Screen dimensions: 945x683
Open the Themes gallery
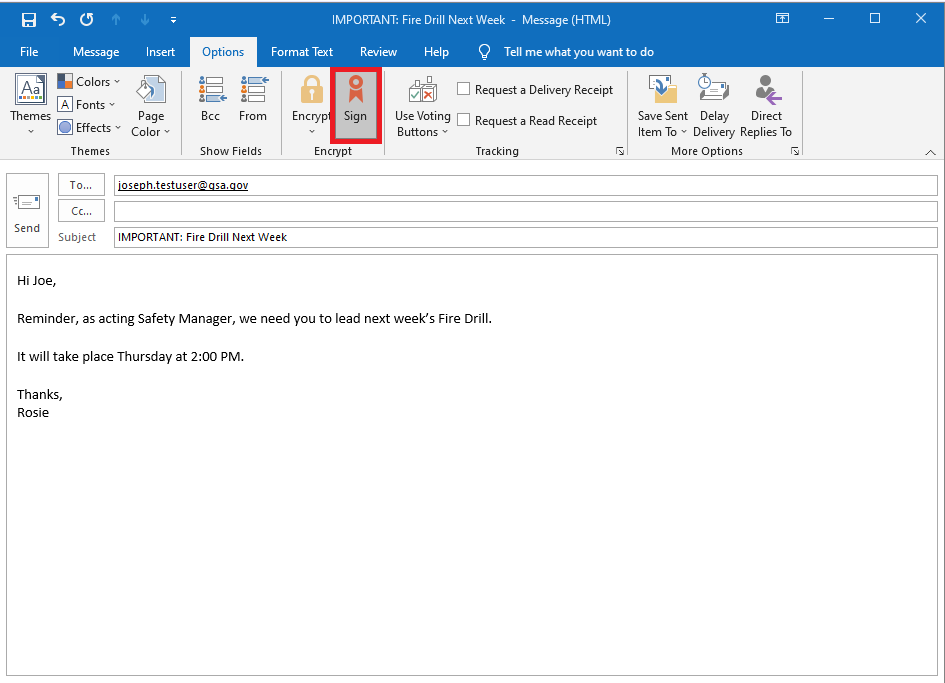click(29, 103)
